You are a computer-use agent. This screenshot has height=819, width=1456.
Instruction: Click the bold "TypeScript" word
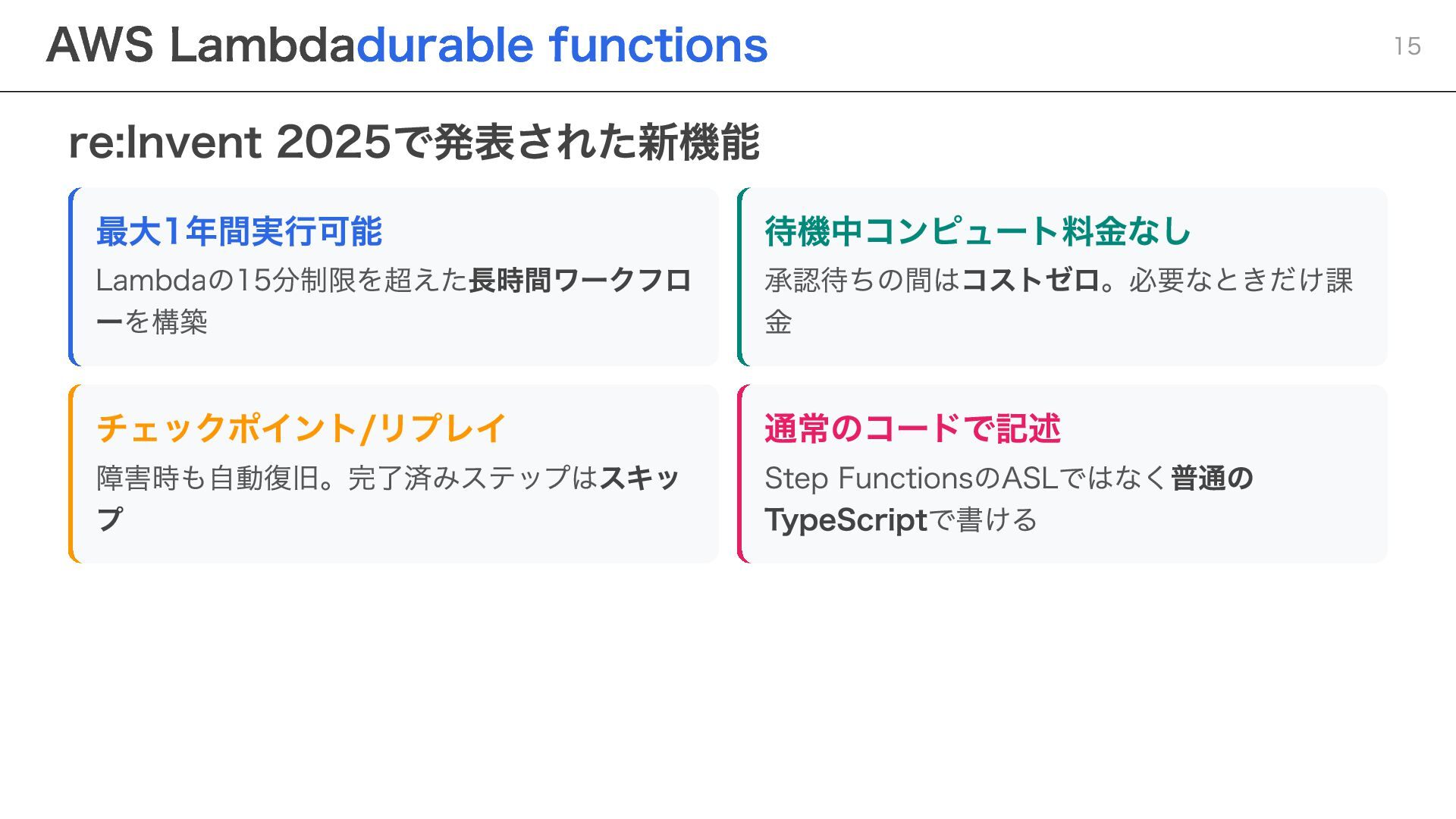click(x=846, y=520)
